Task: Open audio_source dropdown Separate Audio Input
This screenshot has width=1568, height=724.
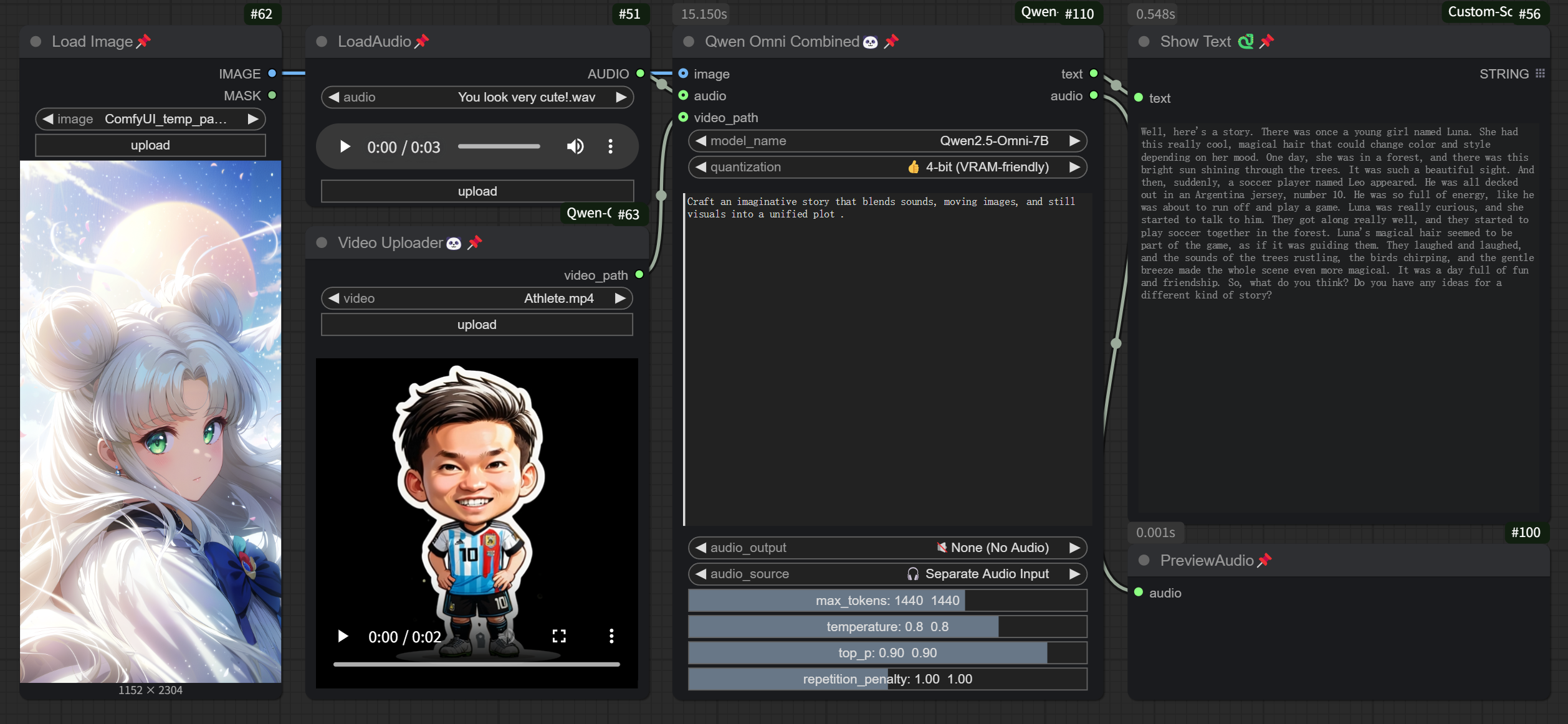Action: (x=887, y=574)
